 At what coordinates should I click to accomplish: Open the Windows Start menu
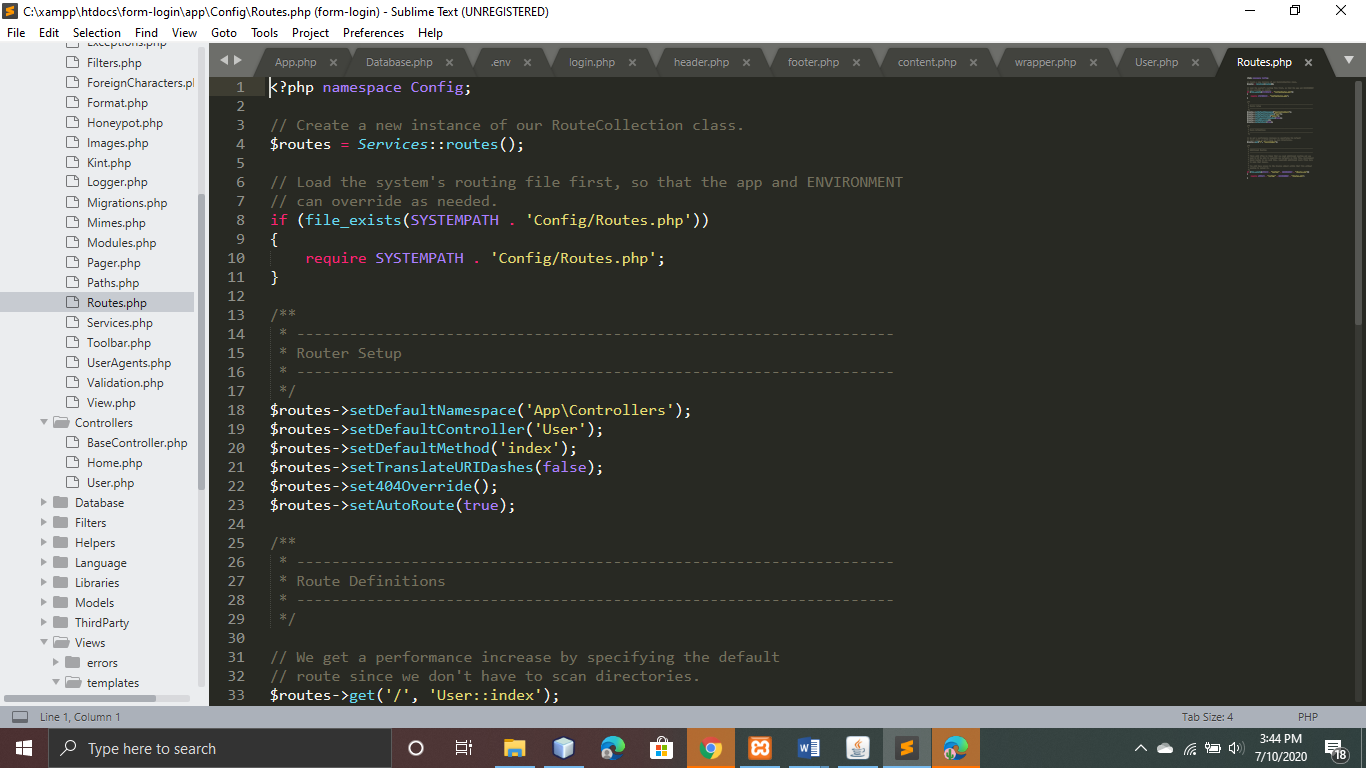click(23, 748)
